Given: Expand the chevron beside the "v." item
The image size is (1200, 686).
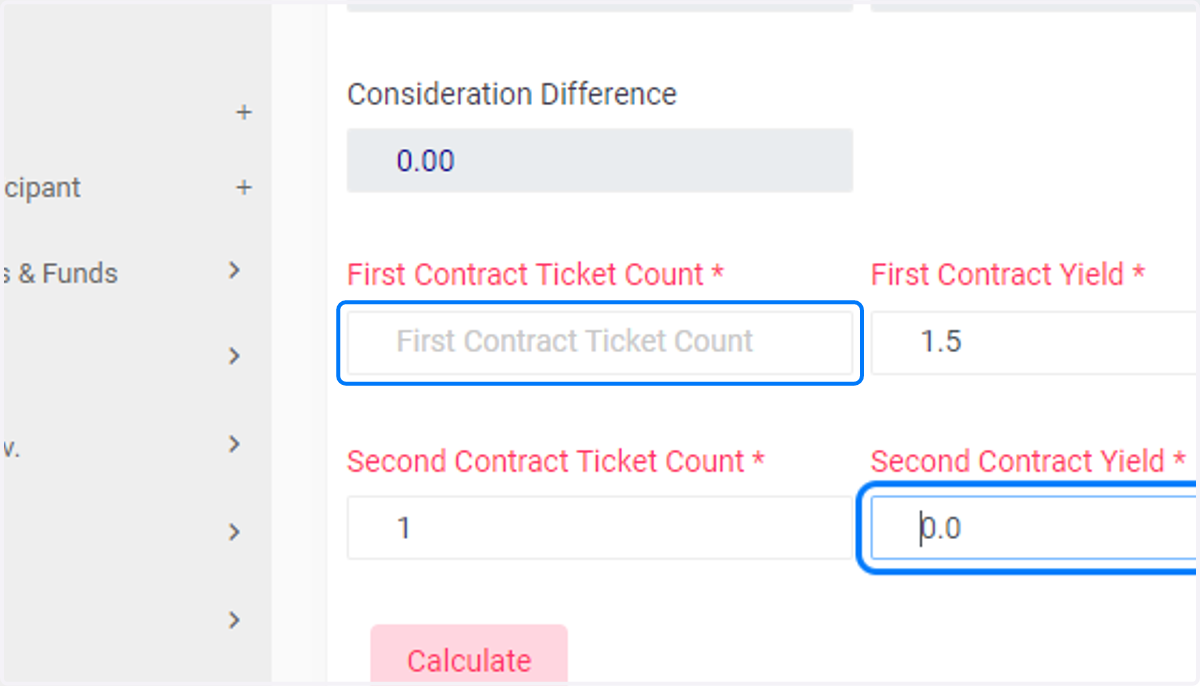Looking at the screenshot, I should tap(235, 443).
